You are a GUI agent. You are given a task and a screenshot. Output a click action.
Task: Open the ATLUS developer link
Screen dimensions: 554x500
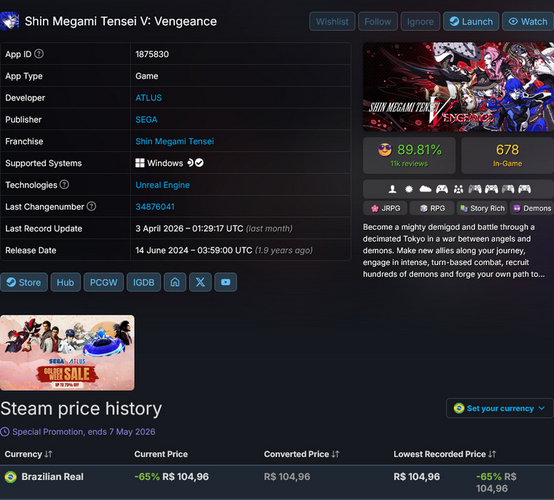point(148,98)
